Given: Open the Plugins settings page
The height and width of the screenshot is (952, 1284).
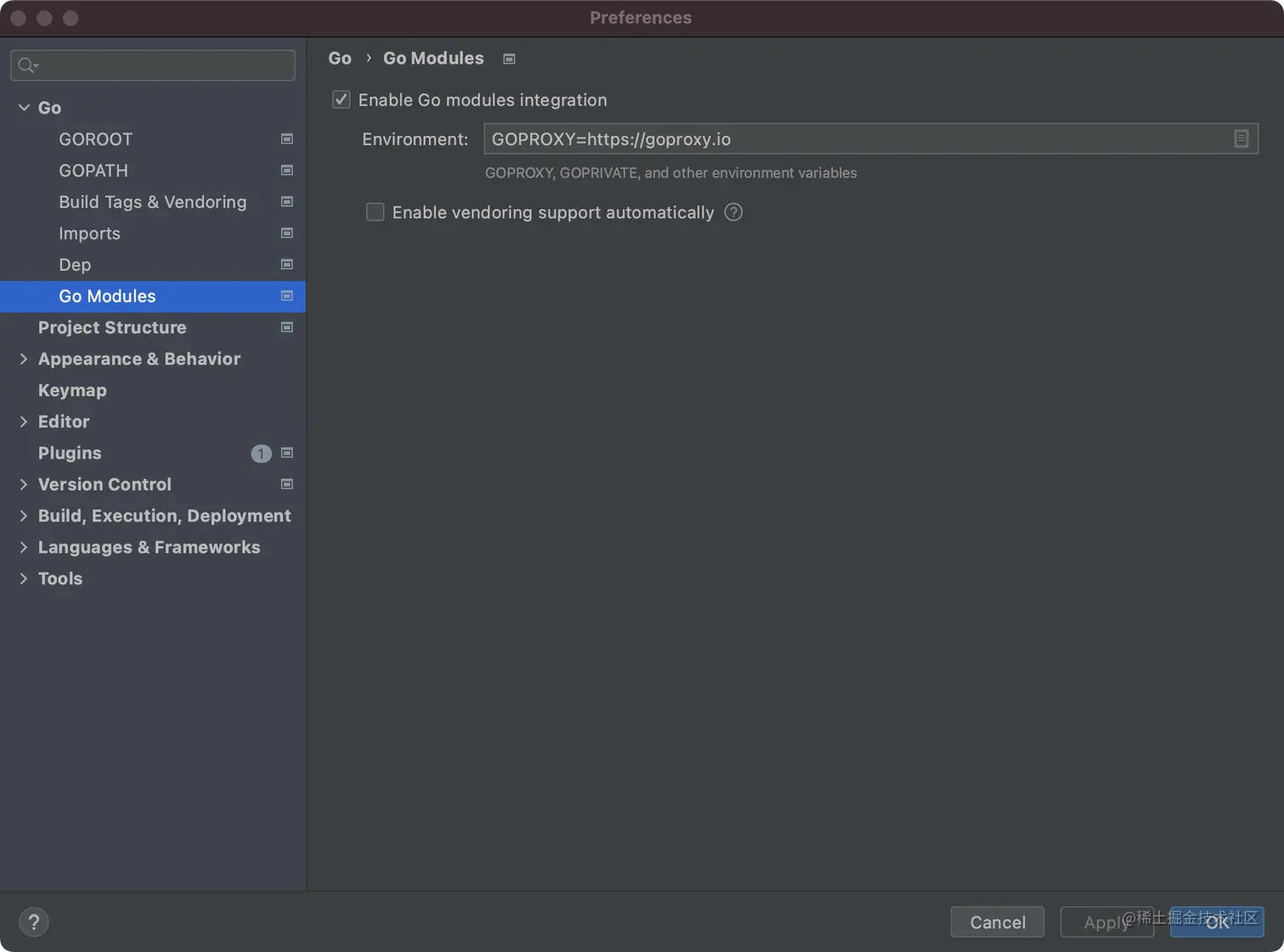Looking at the screenshot, I should coord(153,453).
